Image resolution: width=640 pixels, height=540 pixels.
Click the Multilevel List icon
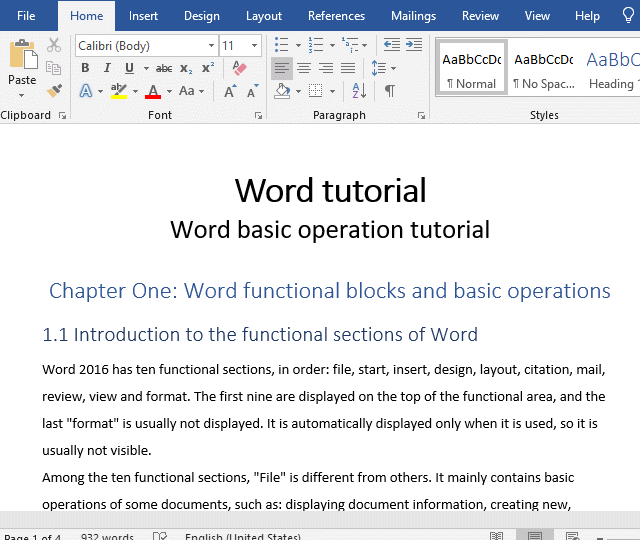[x=350, y=45]
